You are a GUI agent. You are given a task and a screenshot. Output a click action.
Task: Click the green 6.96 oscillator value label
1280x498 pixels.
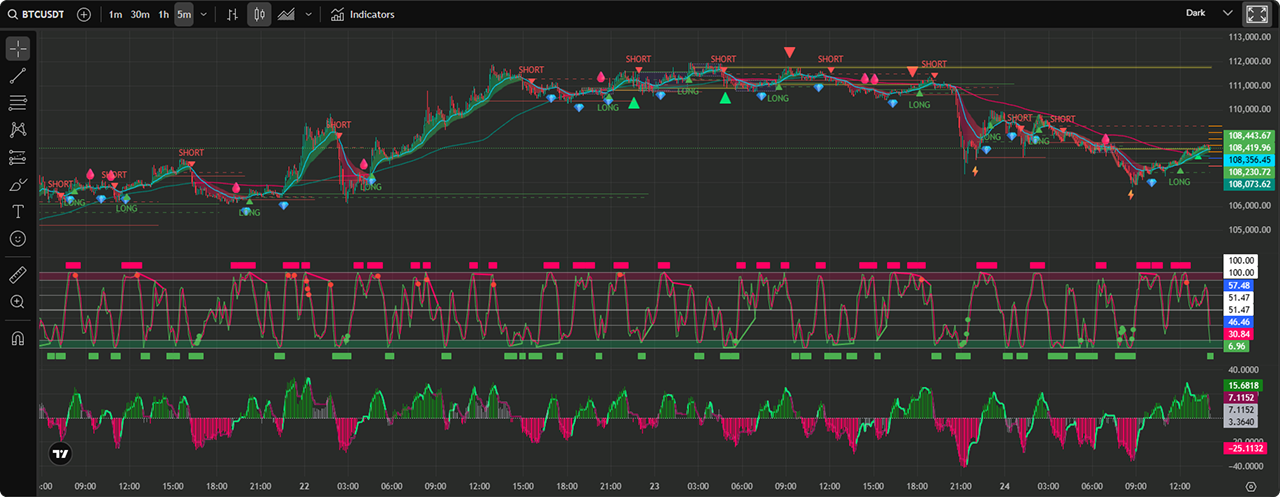[1236, 346]
